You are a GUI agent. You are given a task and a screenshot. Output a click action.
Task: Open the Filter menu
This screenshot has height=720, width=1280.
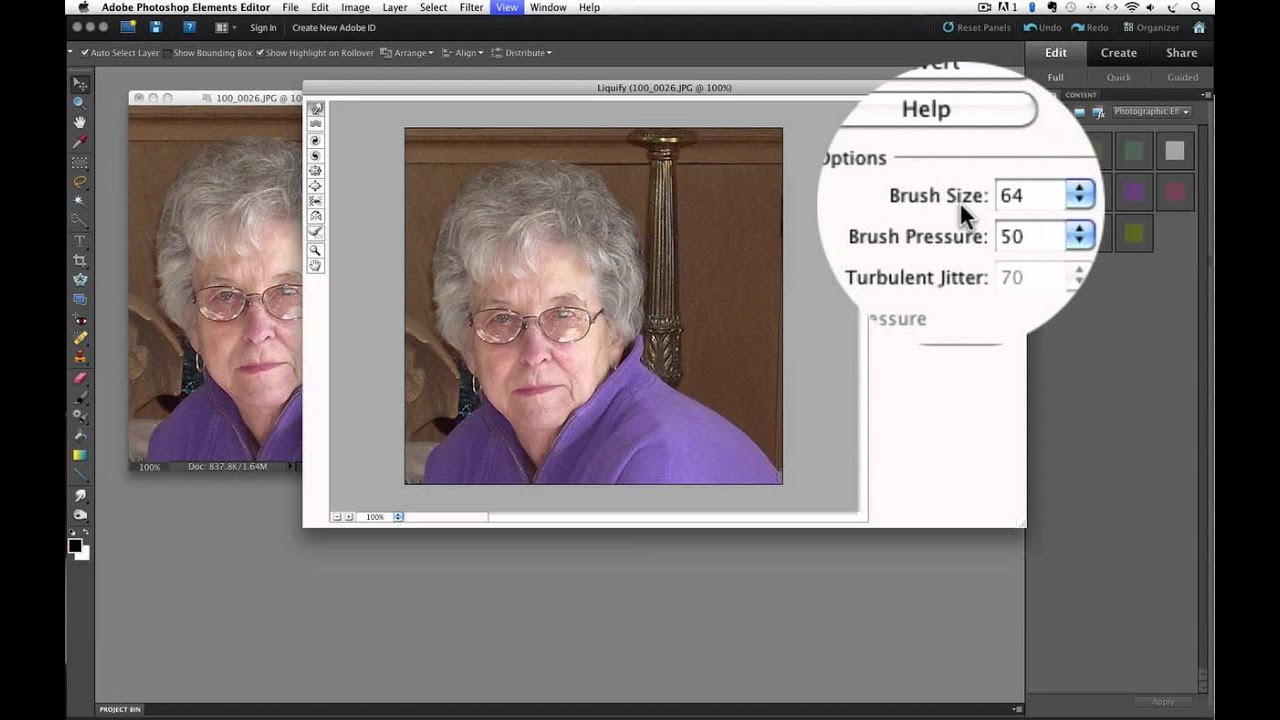click(x=472, y=7)
